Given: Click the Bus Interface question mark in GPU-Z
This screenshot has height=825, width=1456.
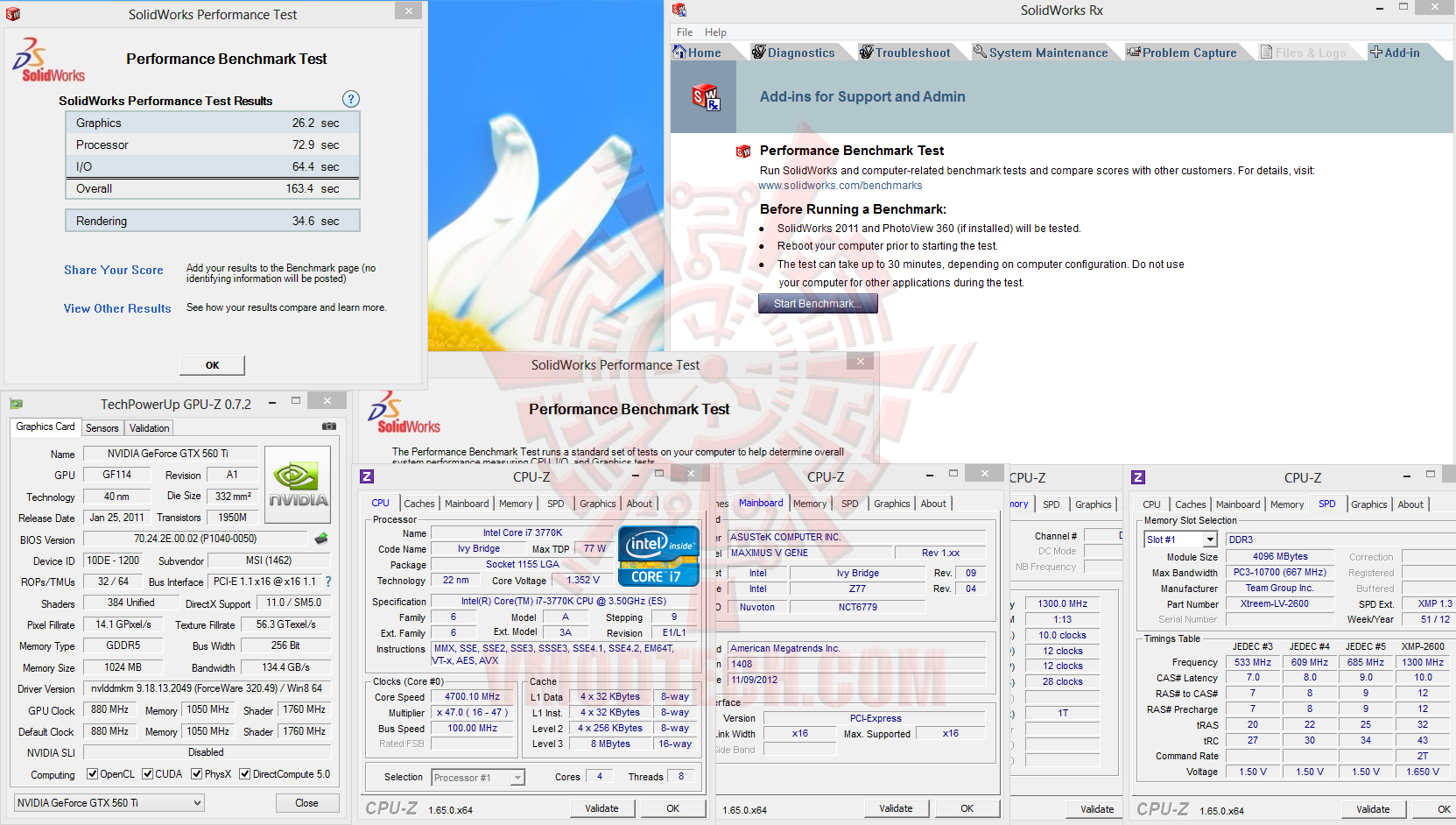Looking at the screenshot, I should [x=328, y=582].
